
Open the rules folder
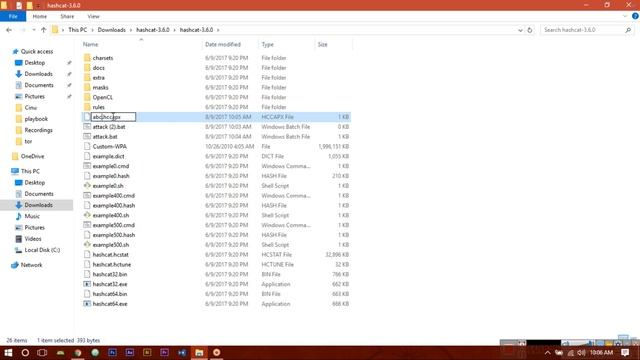98,107
